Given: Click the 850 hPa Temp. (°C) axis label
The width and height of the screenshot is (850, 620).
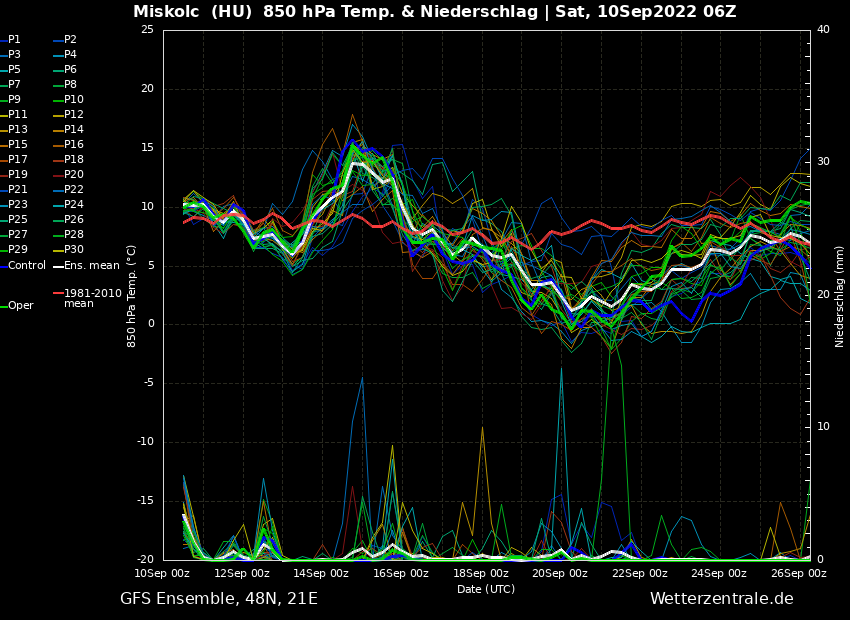Looking at the screenshot, I should 132,295.
